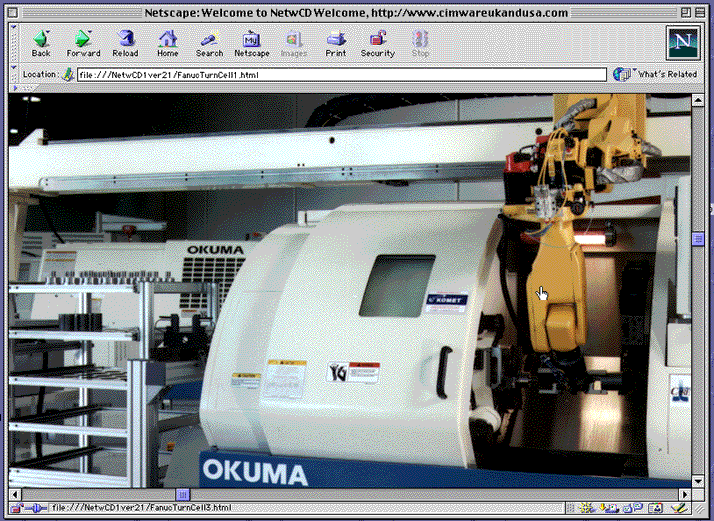714x521 pixels.
Task: Collapse the navigation toolbar with its side tab
Action: point(13,43)
